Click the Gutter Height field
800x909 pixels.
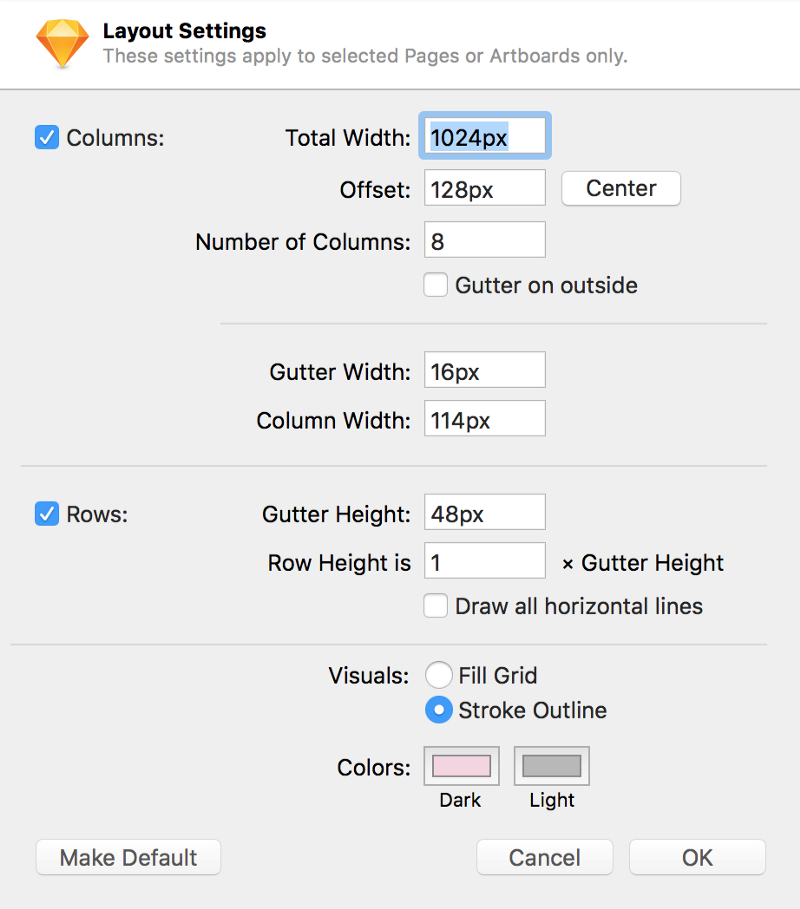coord(485,512)
